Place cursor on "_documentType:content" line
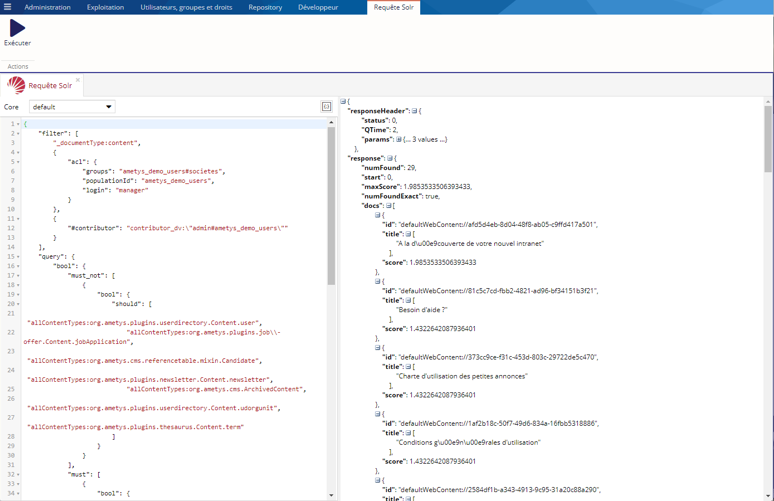Screen dimensions: 774x501 [98, 143]
